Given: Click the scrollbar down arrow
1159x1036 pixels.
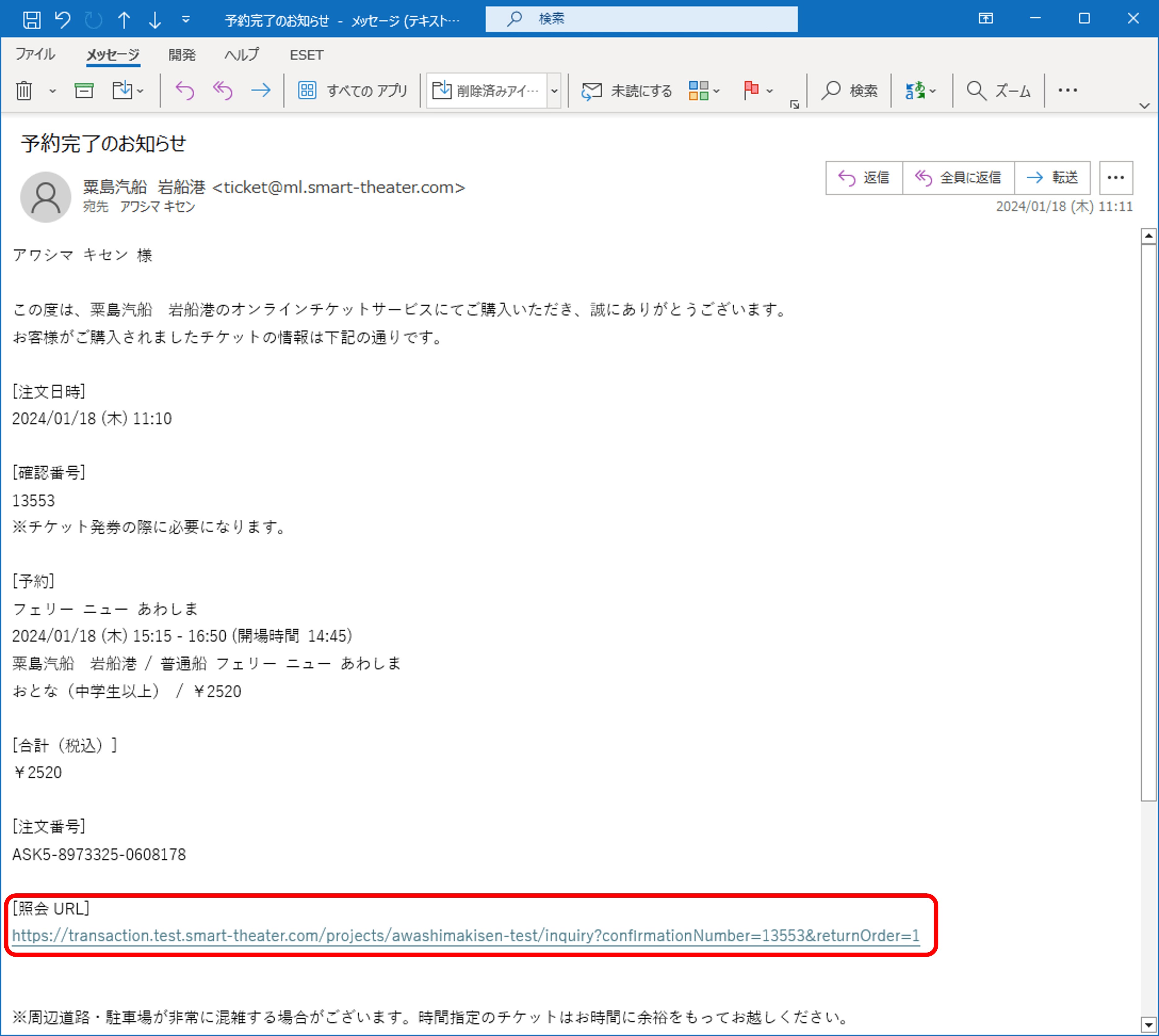Looking at the screenshot, I should (1149, 1025).
